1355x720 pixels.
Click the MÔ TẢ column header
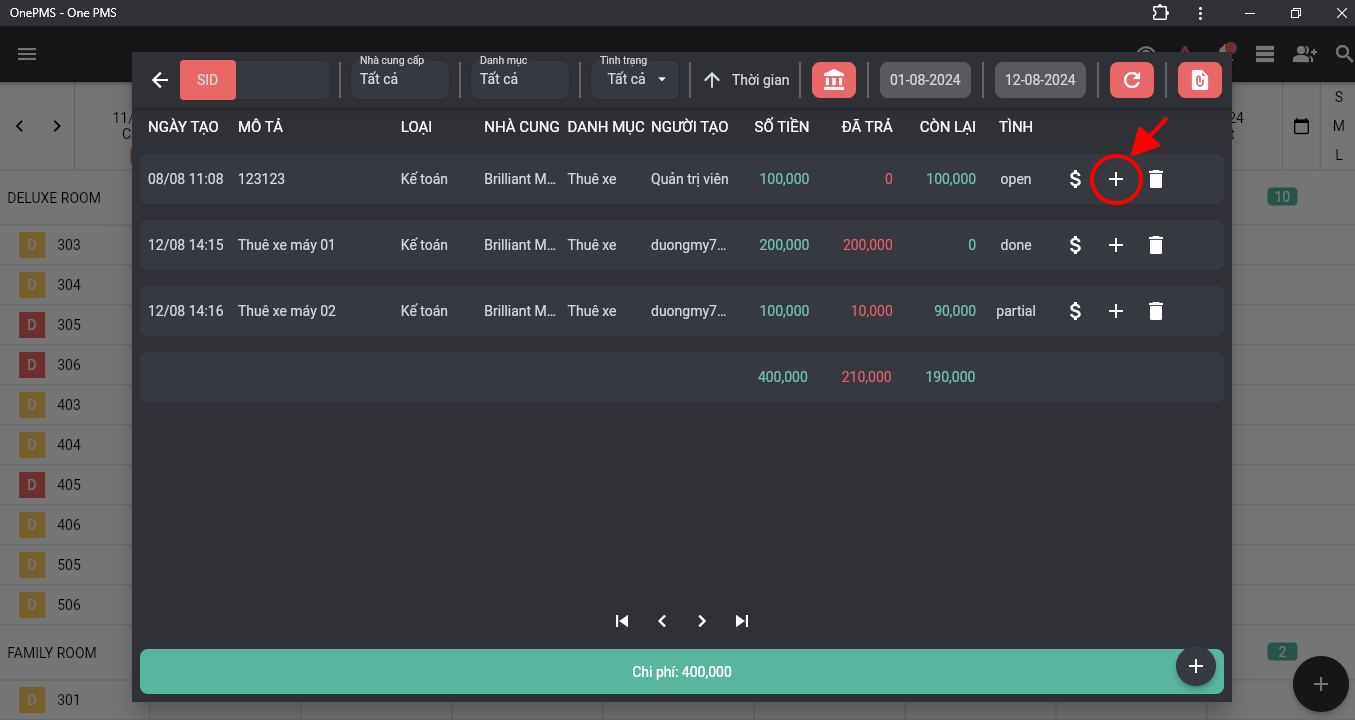tap(261, 127)
